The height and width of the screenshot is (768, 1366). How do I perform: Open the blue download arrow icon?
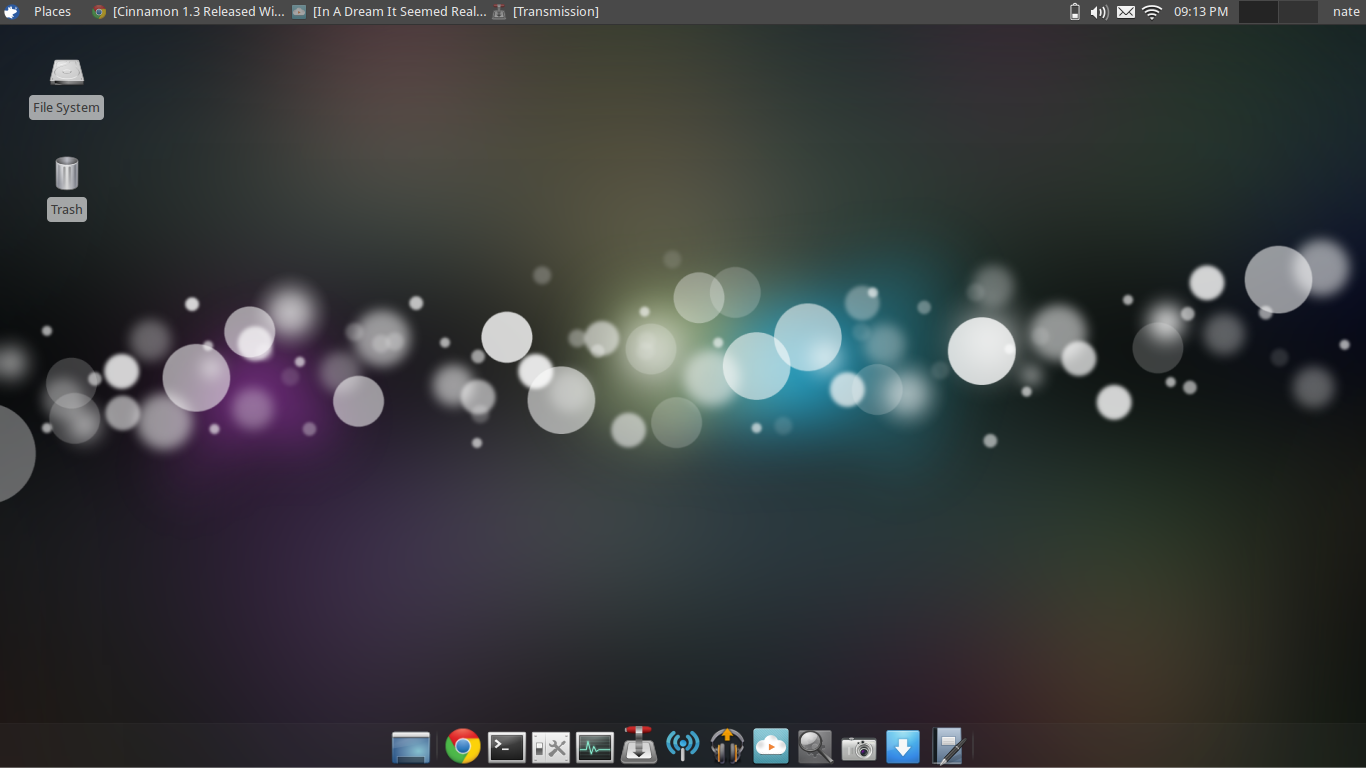[x=903, y=746]
